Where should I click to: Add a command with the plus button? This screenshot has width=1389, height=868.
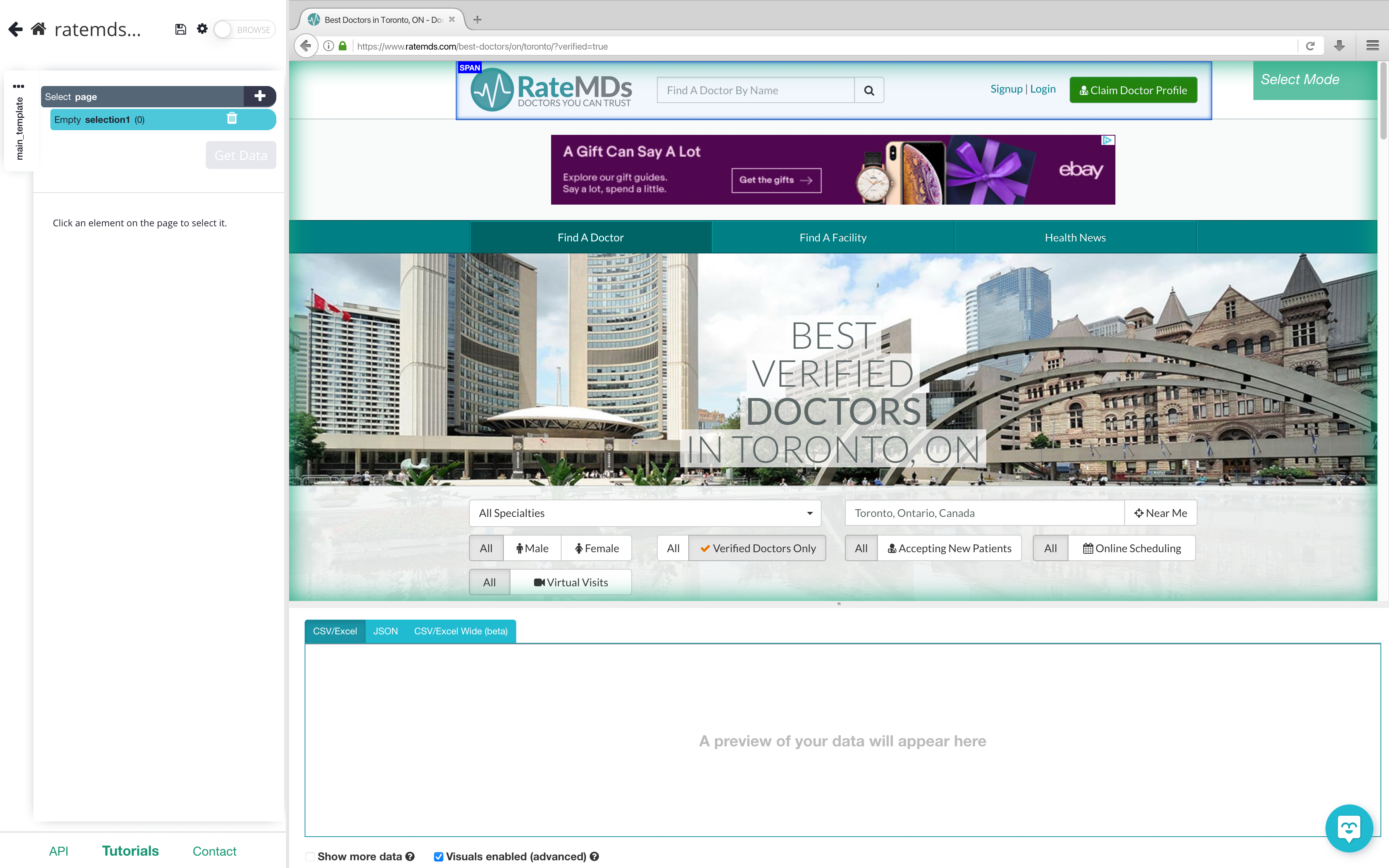pyautogui.click(x=260, y=96)
